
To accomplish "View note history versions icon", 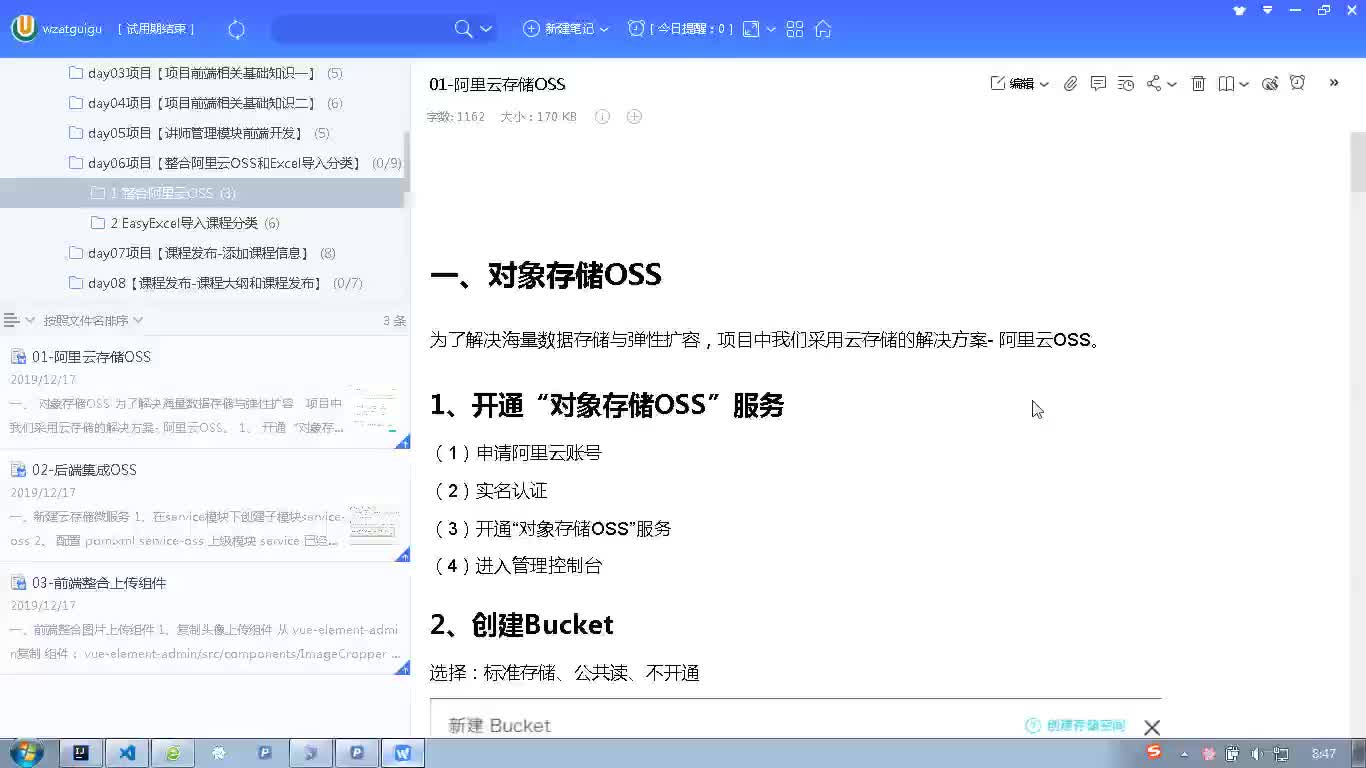I will [x=1126, y=83].
